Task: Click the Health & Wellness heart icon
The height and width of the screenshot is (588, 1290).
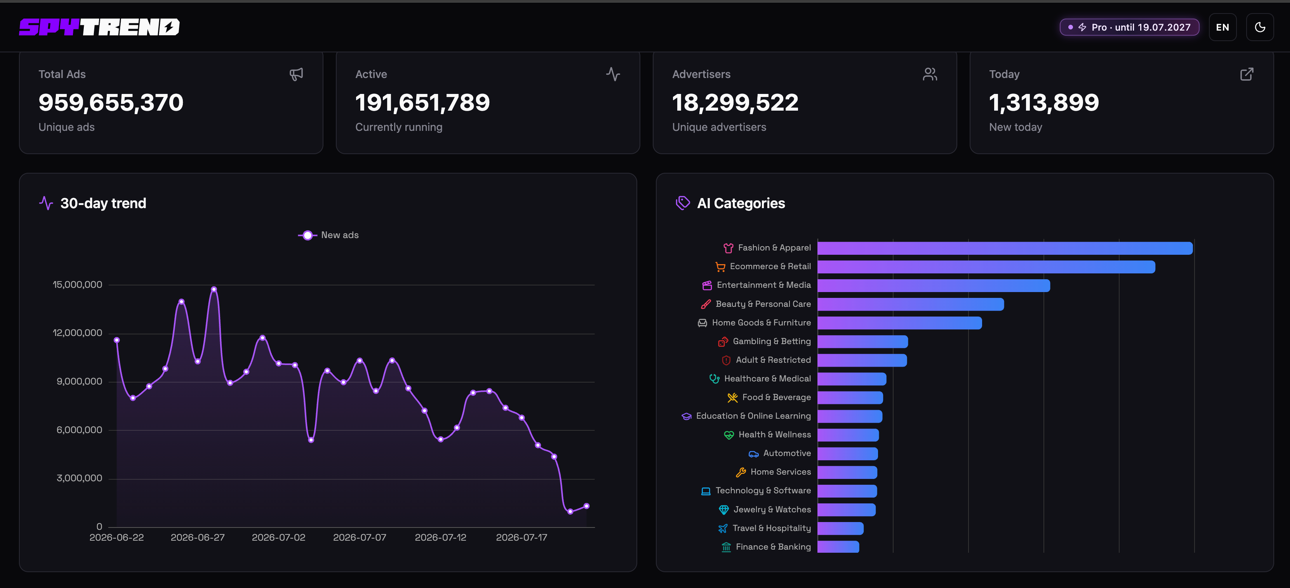Action: 728,435
